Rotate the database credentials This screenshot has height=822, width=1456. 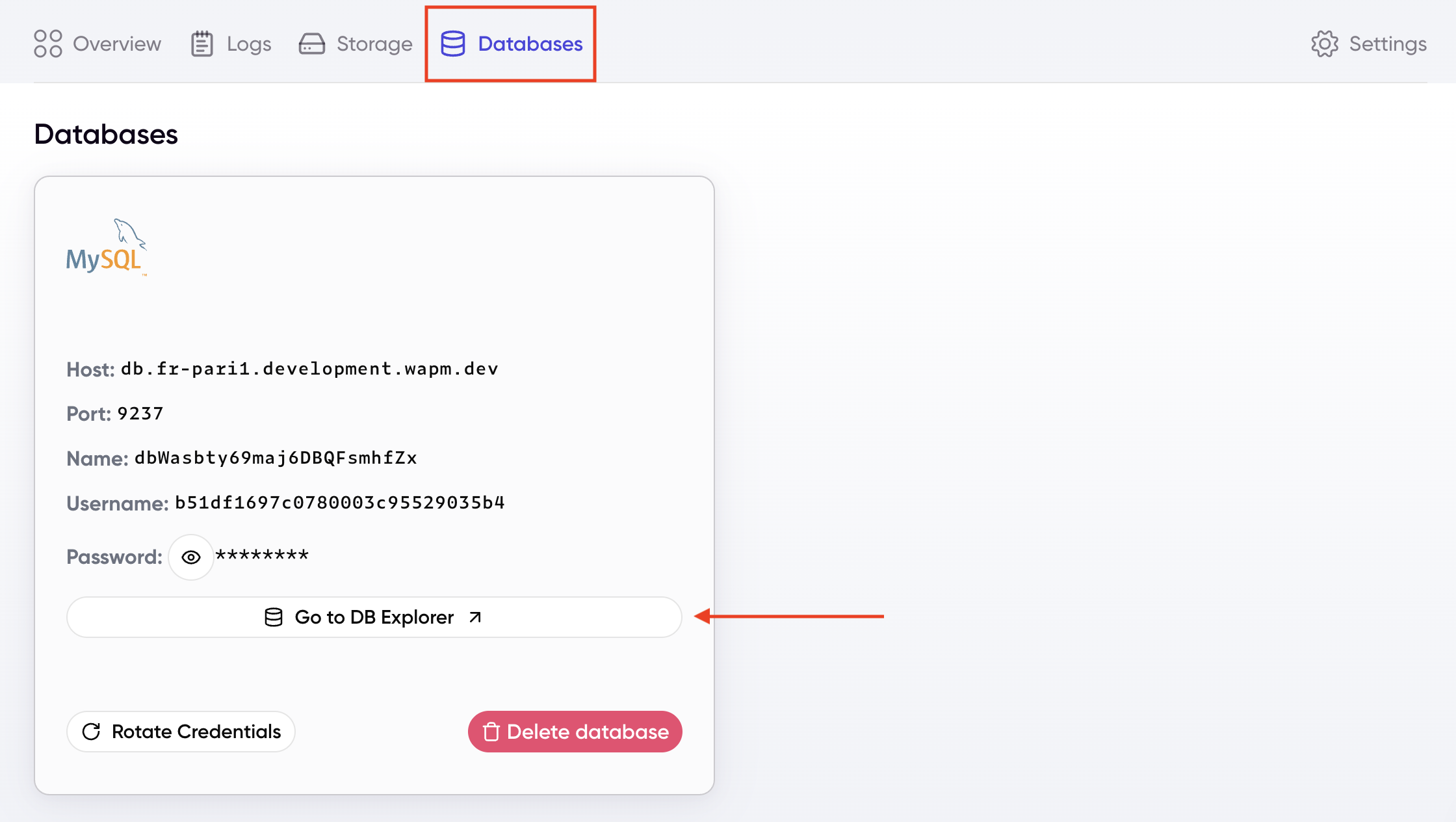pos(181,731)
